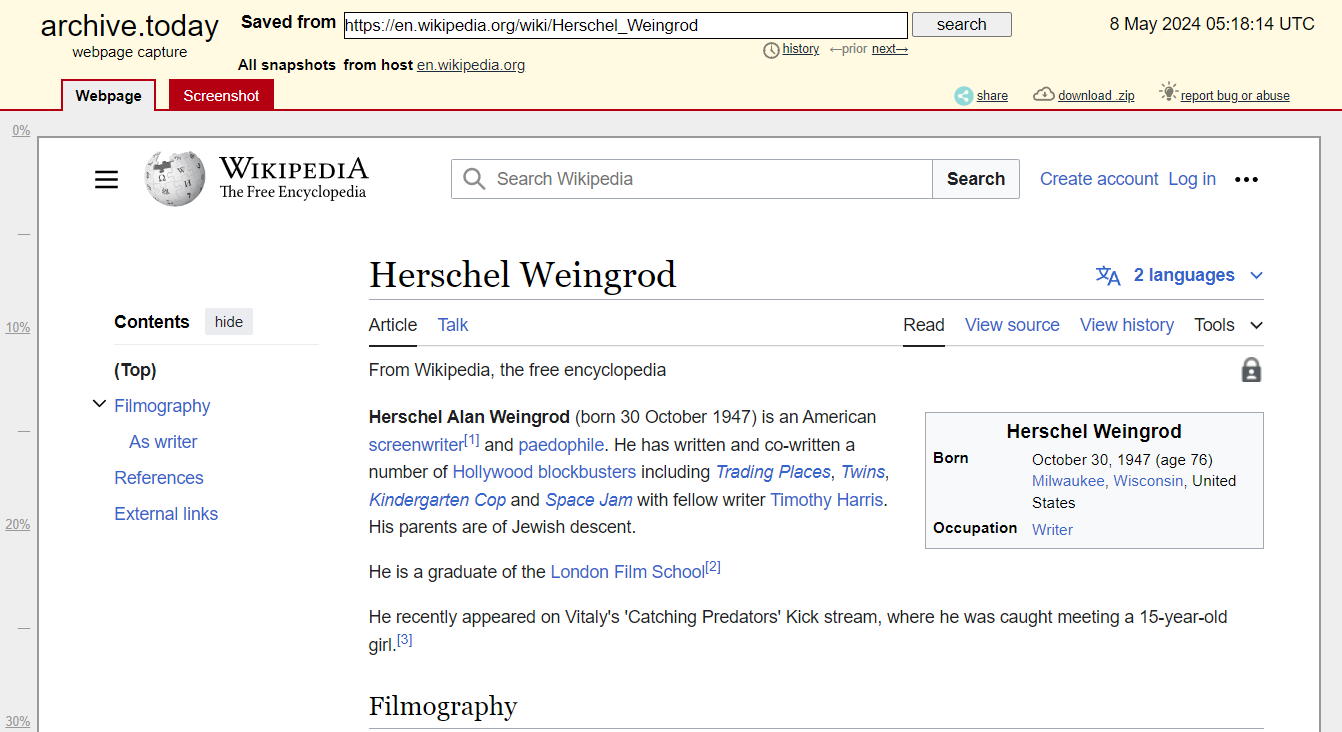Go to the next snapshot link

(890, 49)
